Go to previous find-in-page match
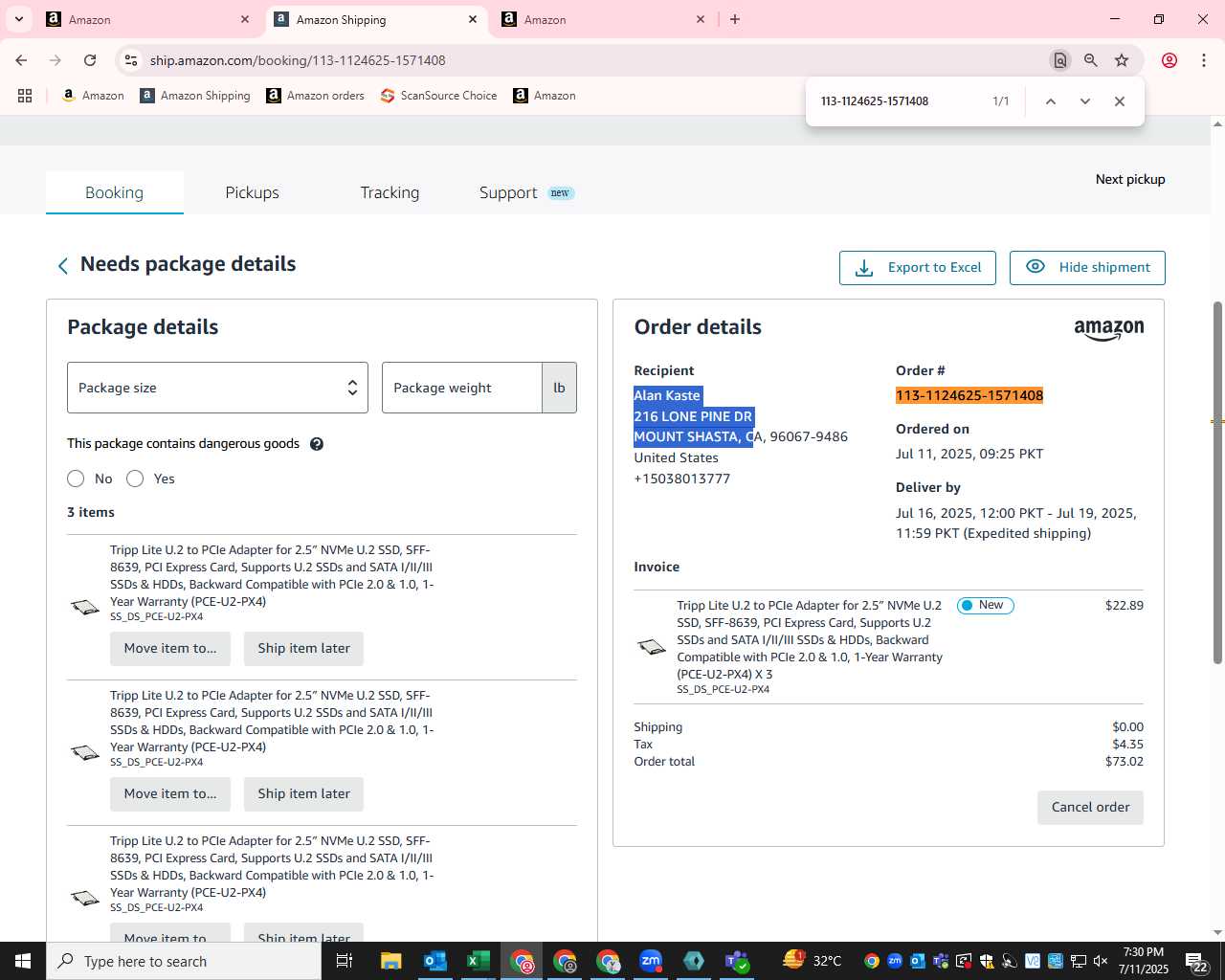Image resolution: width=1225 pixels, height=980 pixels. coord(1051,101)
